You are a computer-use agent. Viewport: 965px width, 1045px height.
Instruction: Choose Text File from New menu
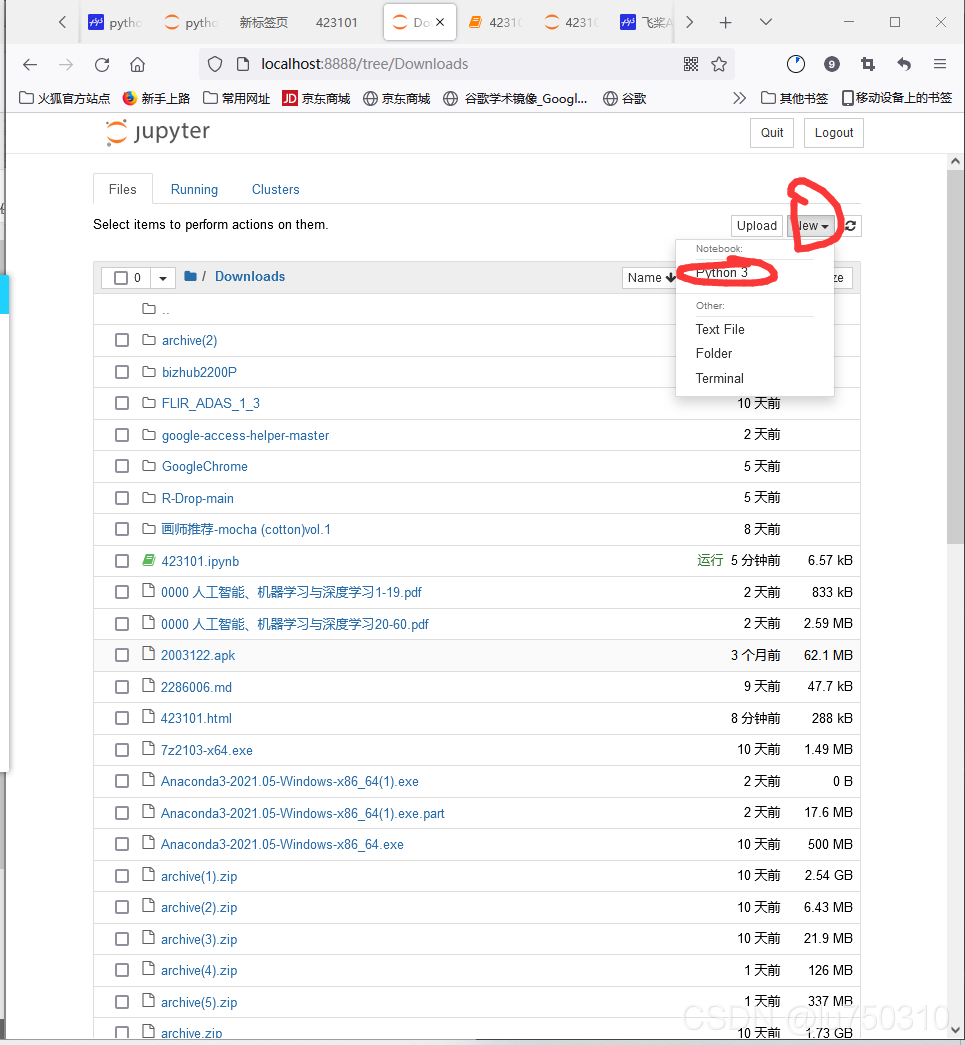click(x=720, y=329)
